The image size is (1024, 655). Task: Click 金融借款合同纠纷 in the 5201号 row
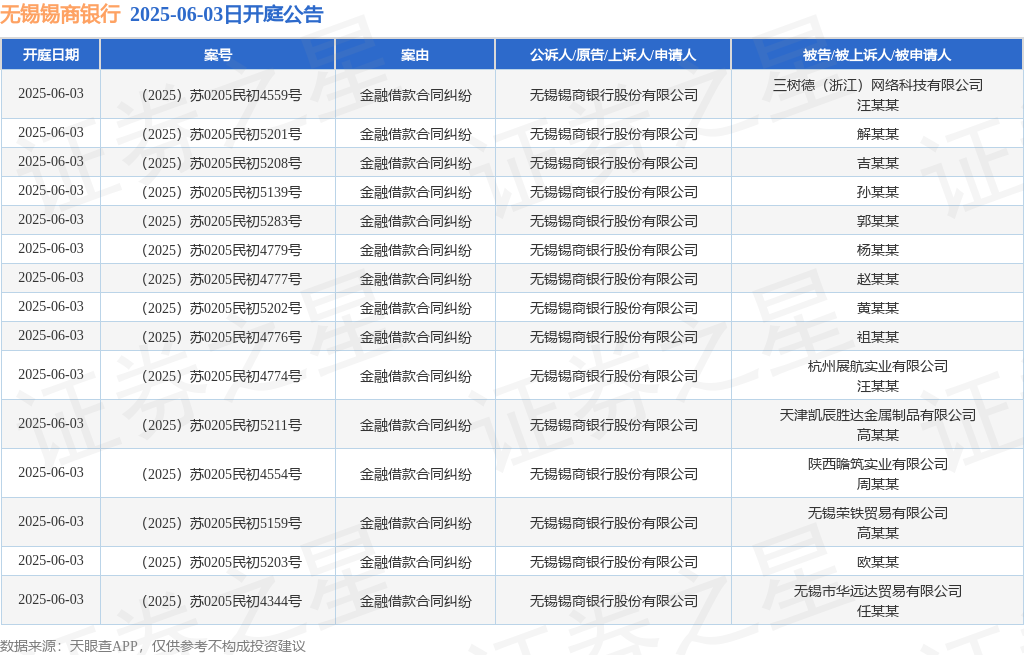pyautogui.click(x=415, y=134)
